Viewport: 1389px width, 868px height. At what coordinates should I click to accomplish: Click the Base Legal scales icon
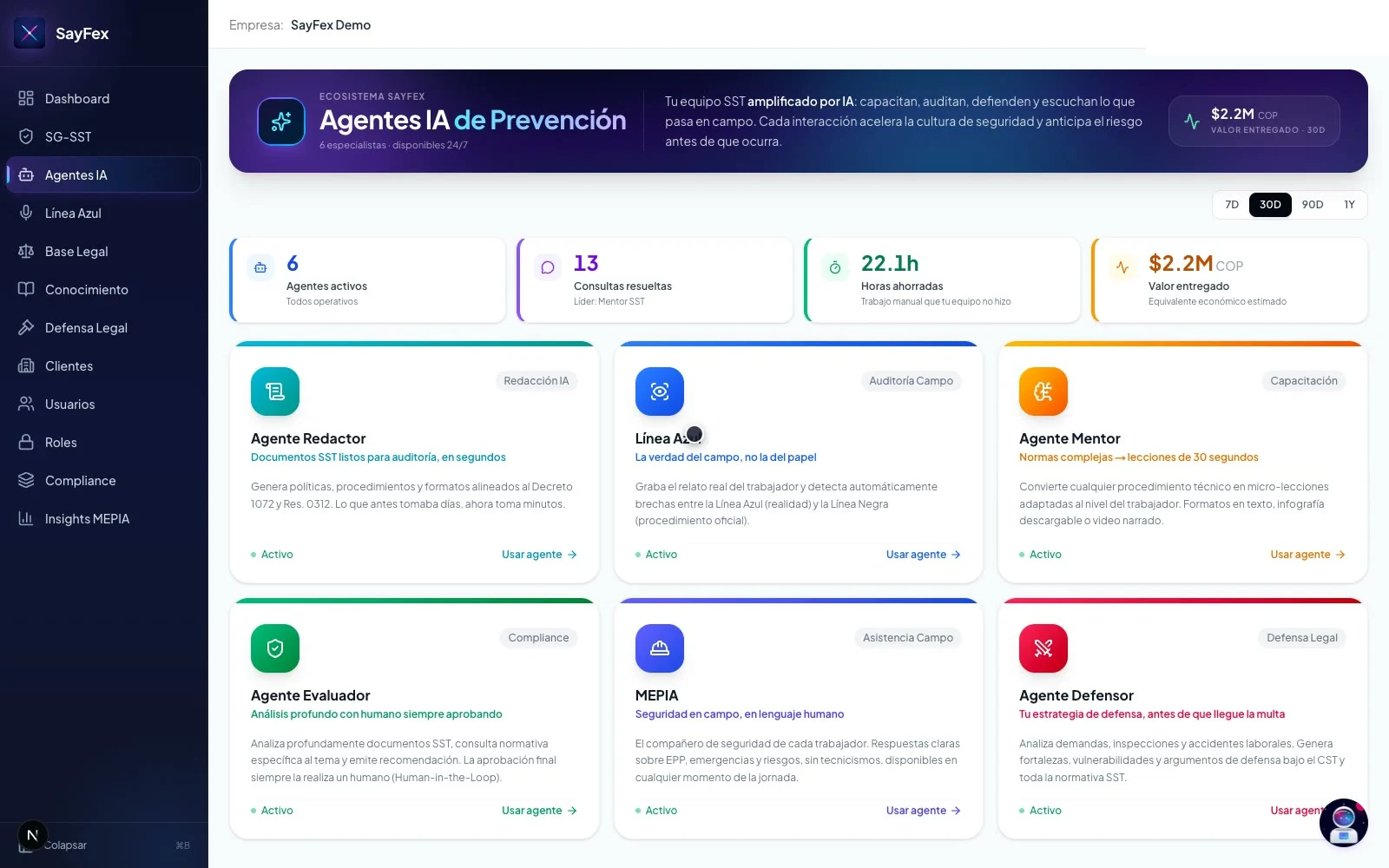(x=26, y=251)
